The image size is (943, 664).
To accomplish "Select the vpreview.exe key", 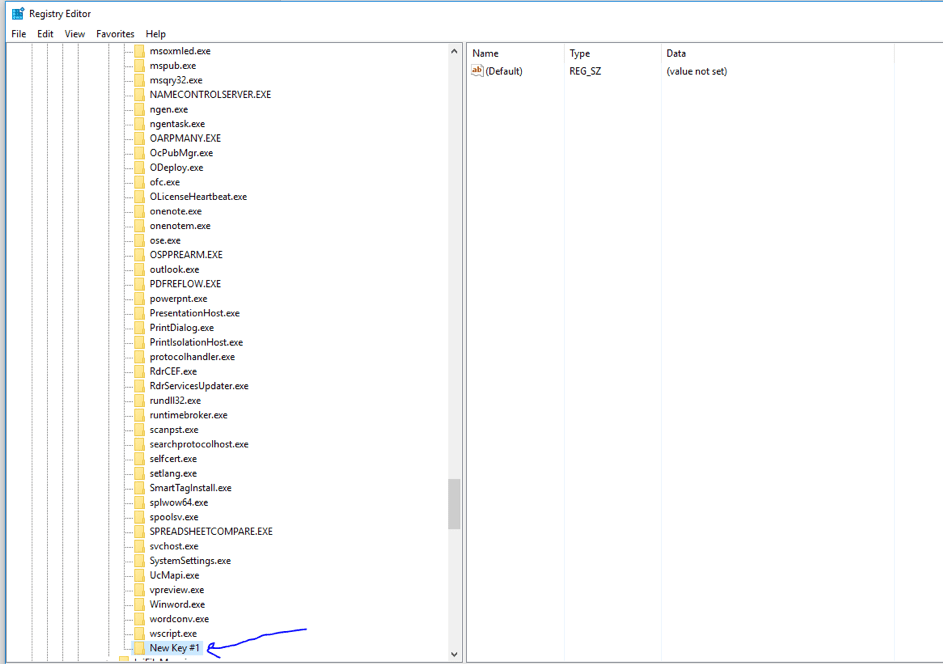I will (x=177, y=590).
